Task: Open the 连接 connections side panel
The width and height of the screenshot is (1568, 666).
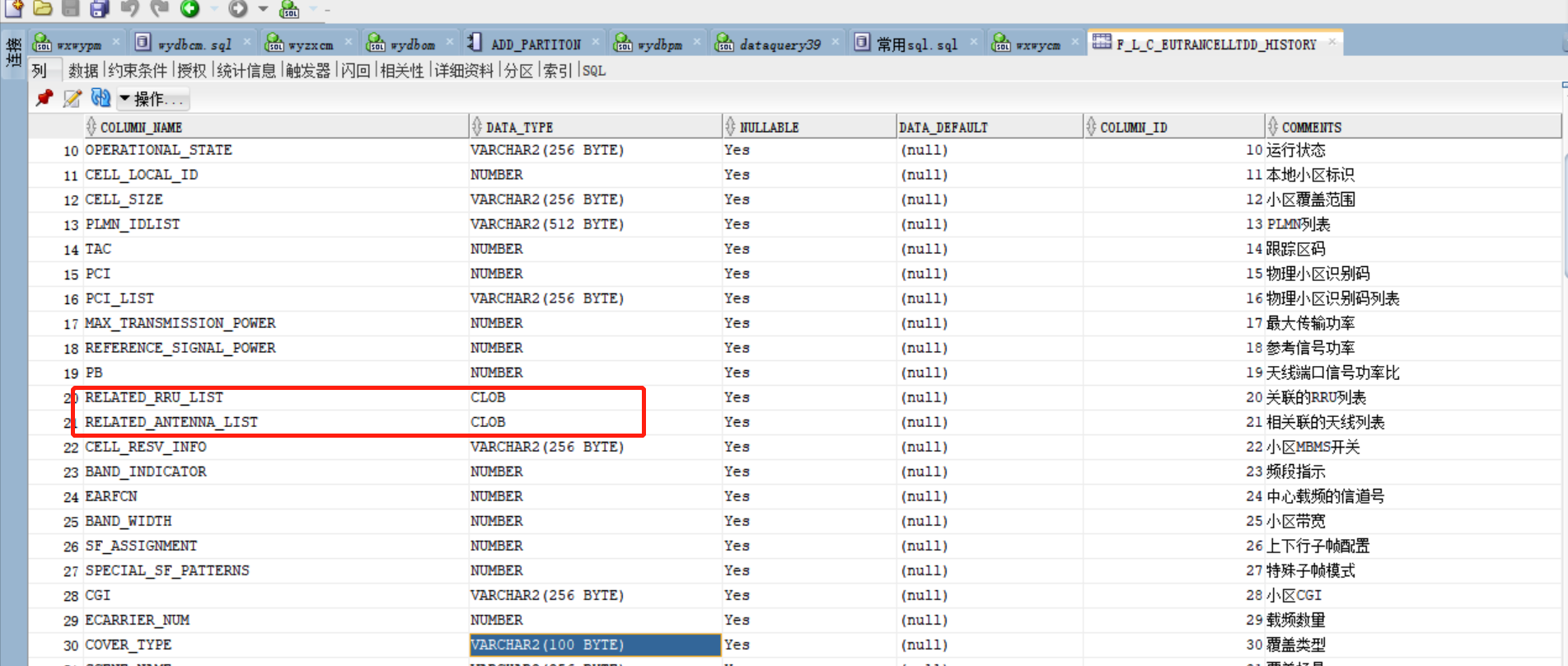Action: click(13, 54)
